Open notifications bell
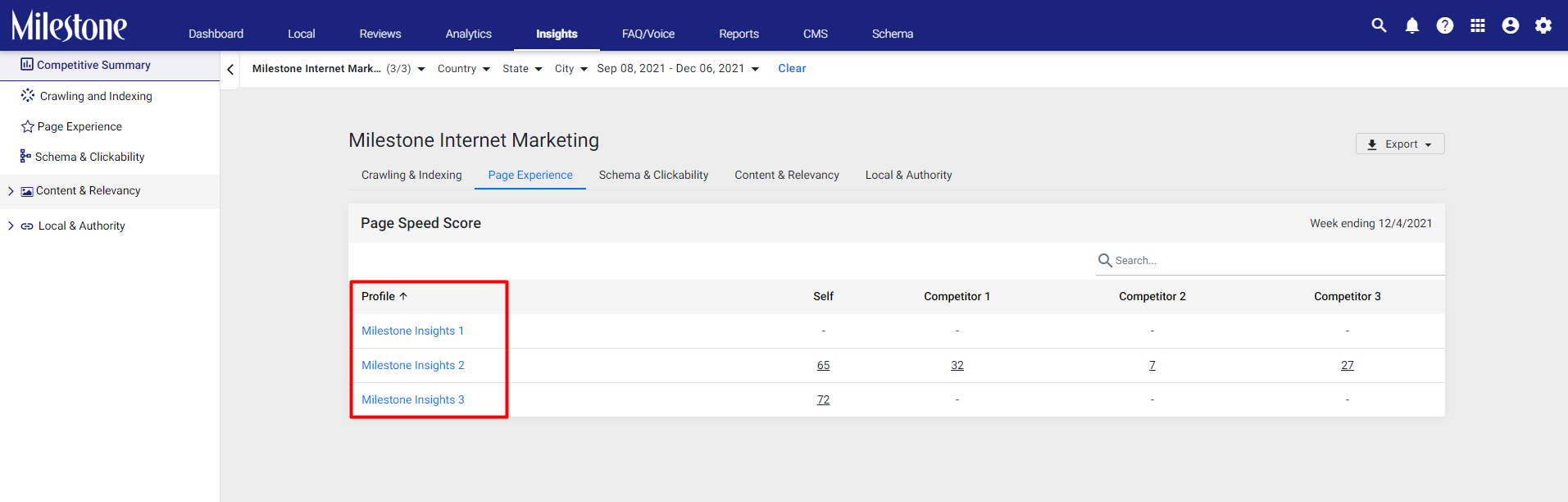 pos(1412,25)
